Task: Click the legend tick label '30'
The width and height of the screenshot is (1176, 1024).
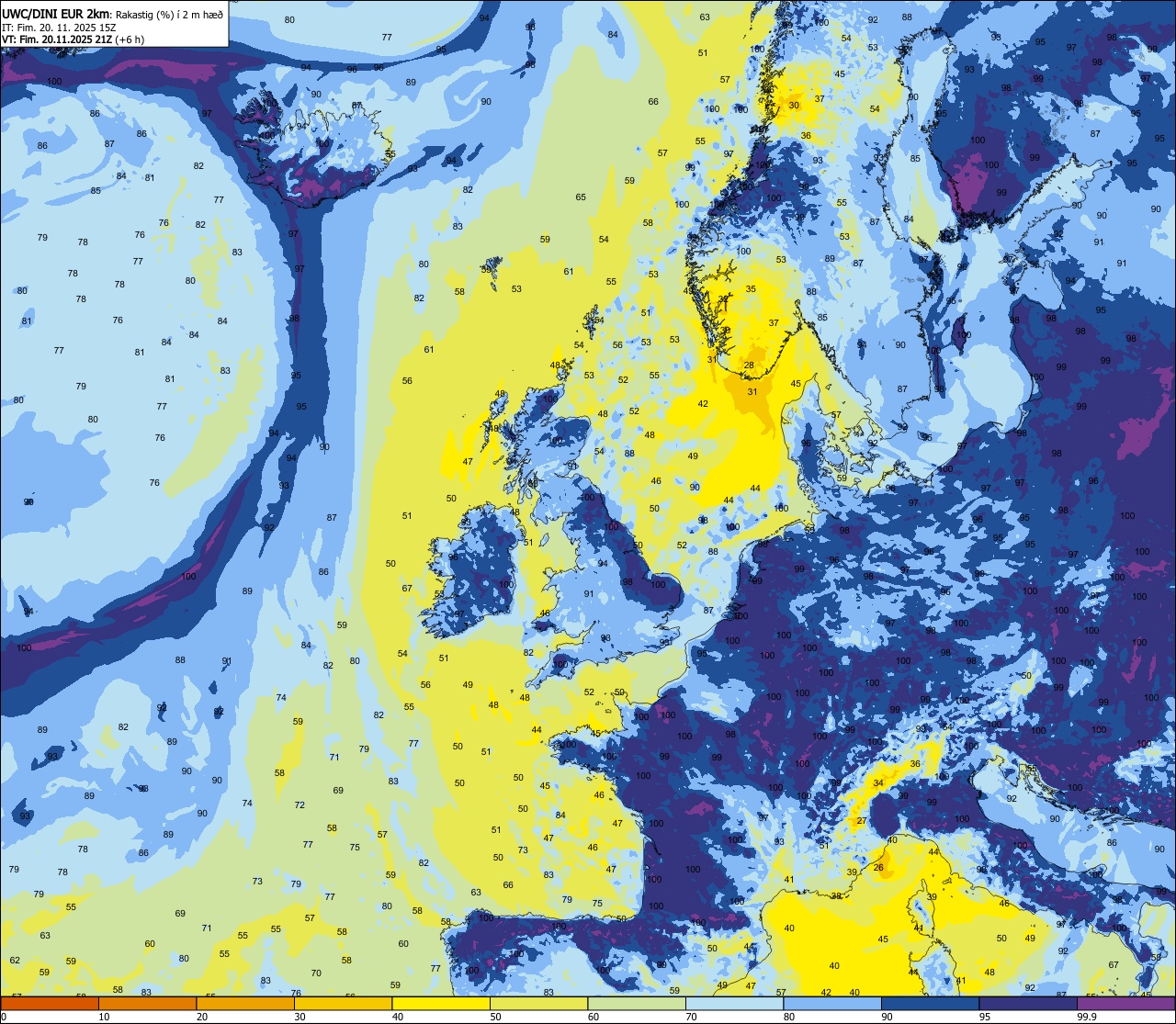Action: click(300, 1017)
